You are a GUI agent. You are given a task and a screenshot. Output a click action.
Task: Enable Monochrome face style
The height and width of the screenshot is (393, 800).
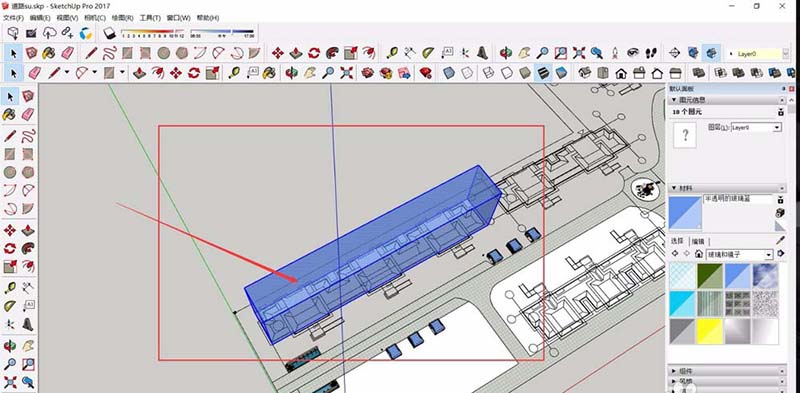[x=561, y=73]
